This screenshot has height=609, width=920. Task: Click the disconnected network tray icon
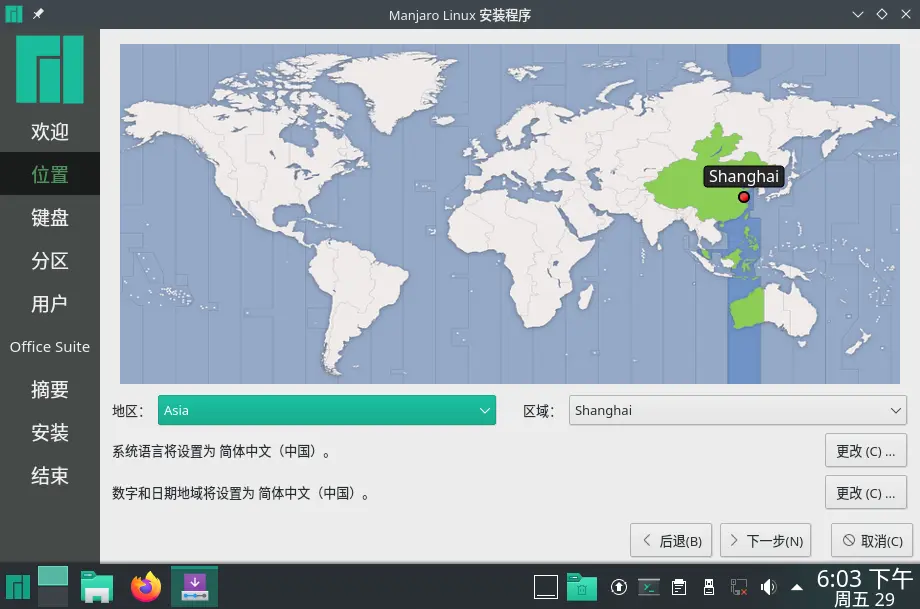[739, 587]
